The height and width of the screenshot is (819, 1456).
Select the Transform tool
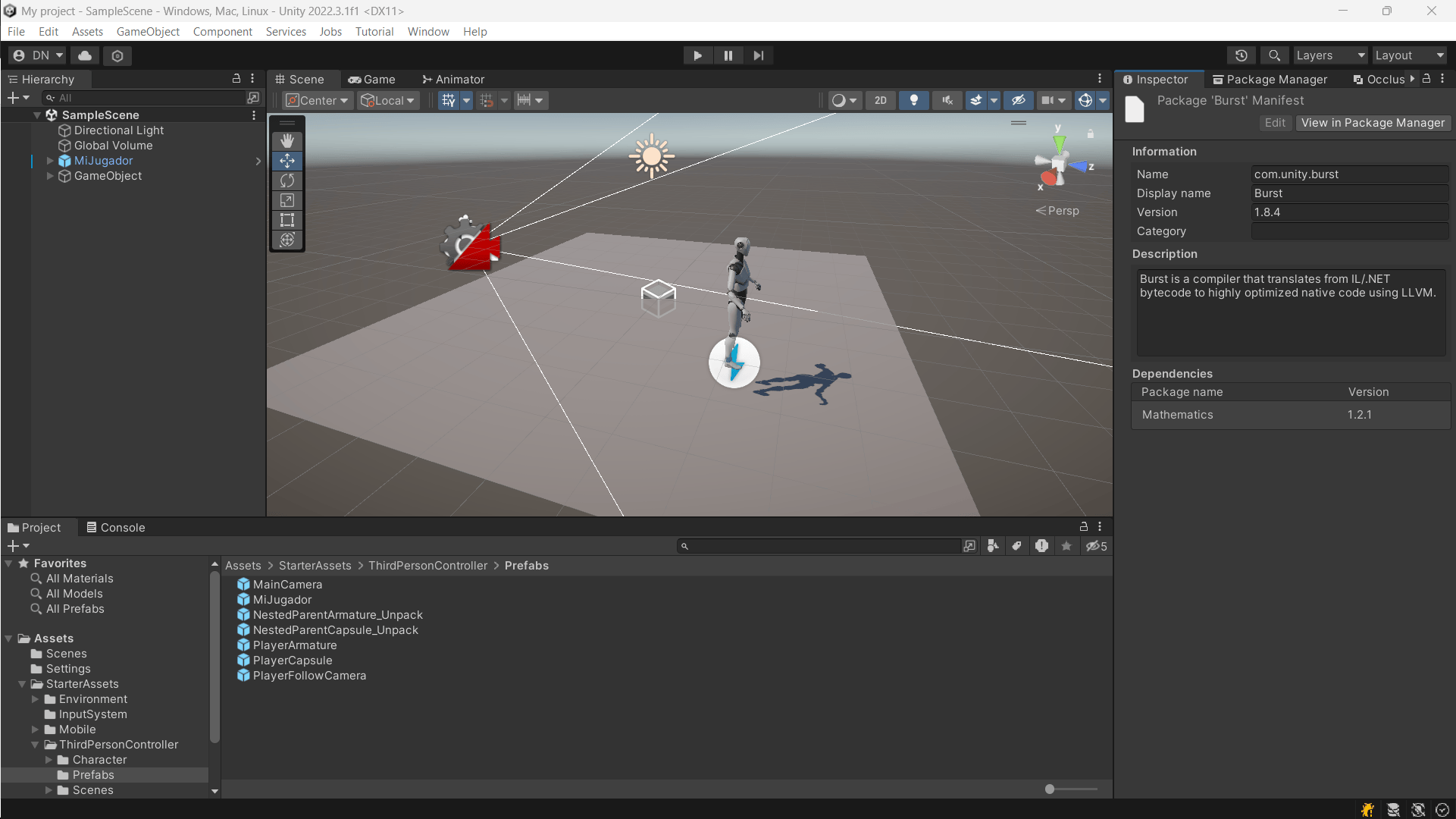(x=287, y=240)
